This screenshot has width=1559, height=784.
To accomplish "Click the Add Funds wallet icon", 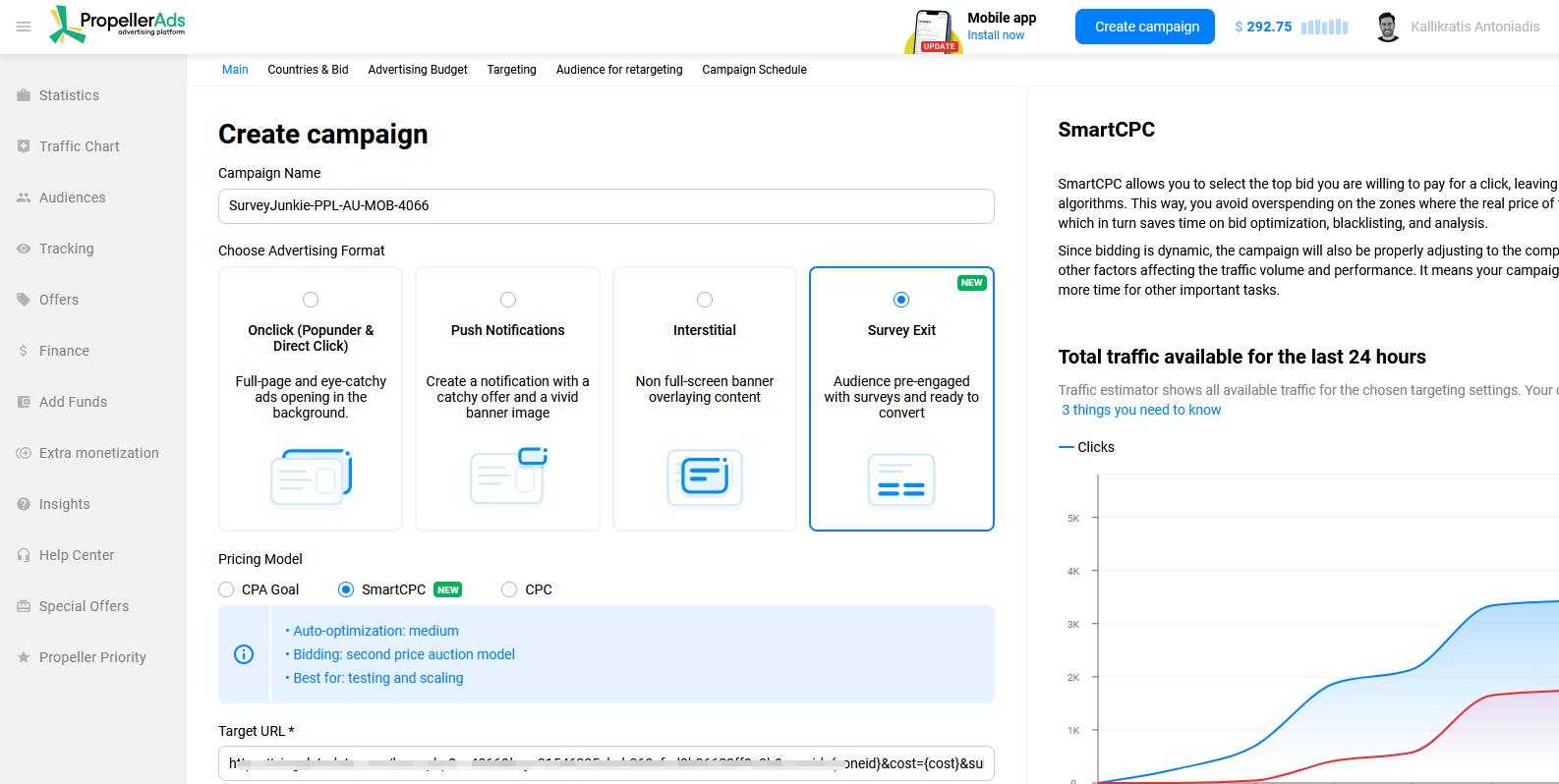I will point(24,402).
